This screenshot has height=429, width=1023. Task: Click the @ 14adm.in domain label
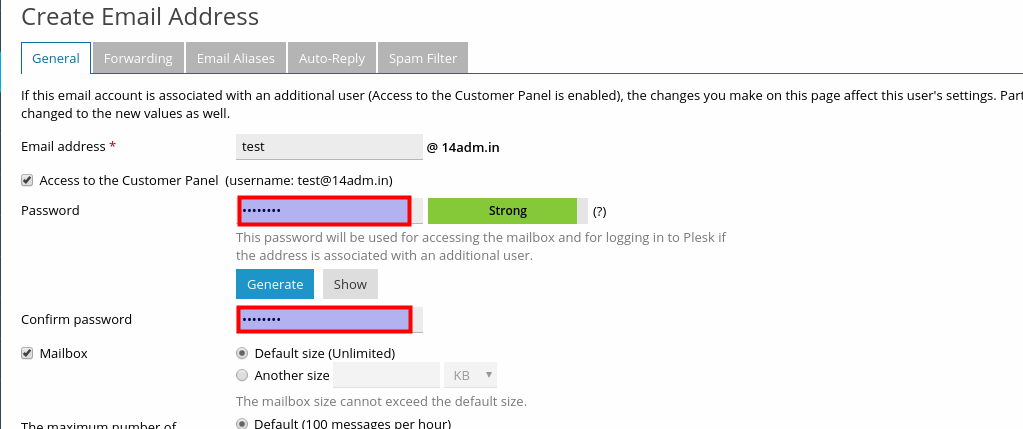click(x=463, y=147)
